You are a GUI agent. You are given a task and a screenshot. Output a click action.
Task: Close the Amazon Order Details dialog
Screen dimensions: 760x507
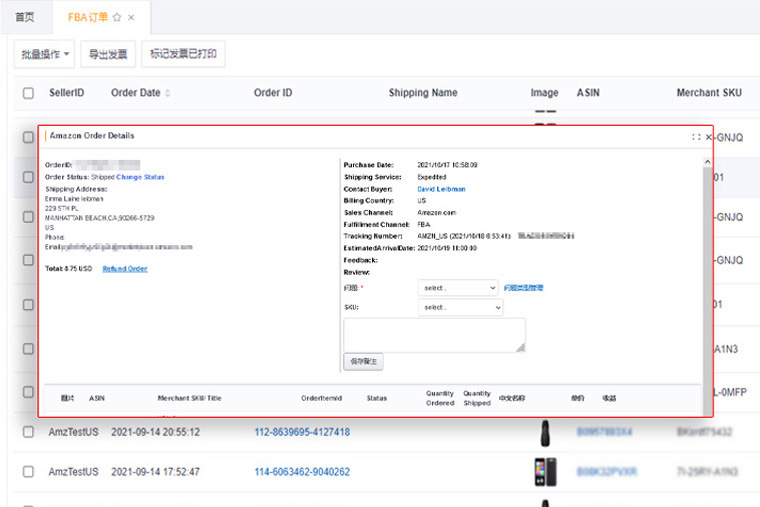click(x=708, y=136)
